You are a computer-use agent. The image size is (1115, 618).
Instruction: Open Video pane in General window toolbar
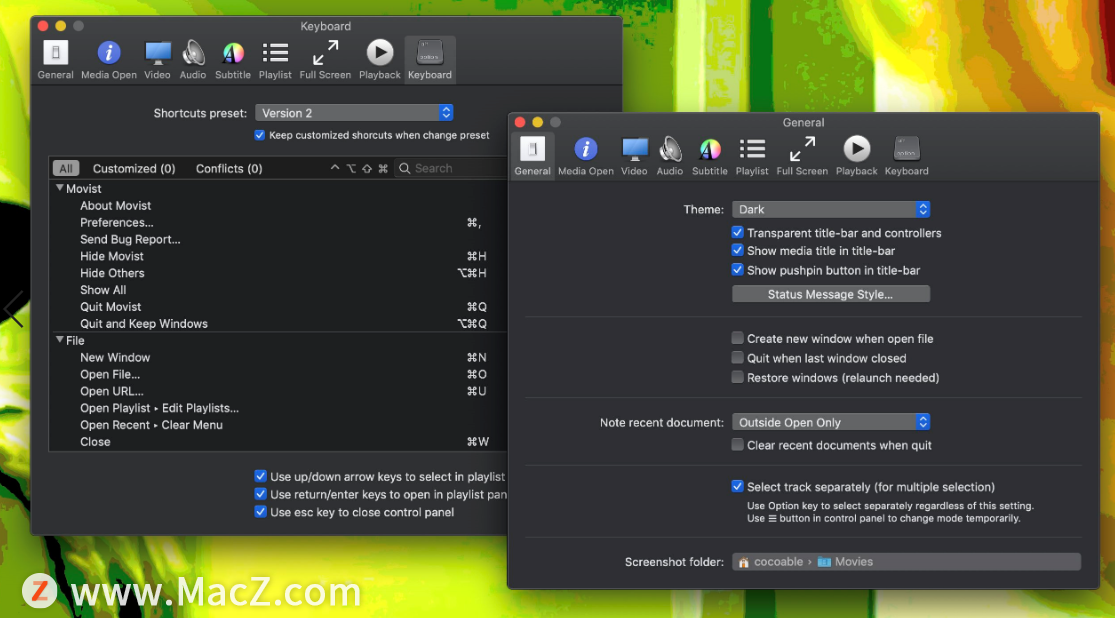(634, 156)
